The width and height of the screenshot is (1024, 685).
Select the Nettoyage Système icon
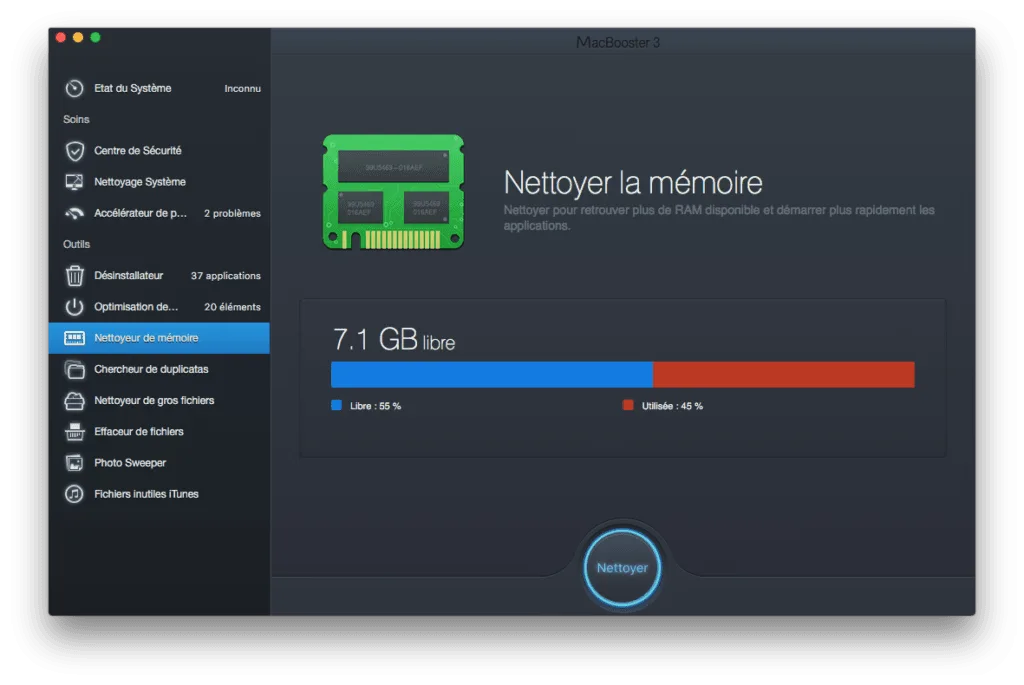[x=75, y=181]
